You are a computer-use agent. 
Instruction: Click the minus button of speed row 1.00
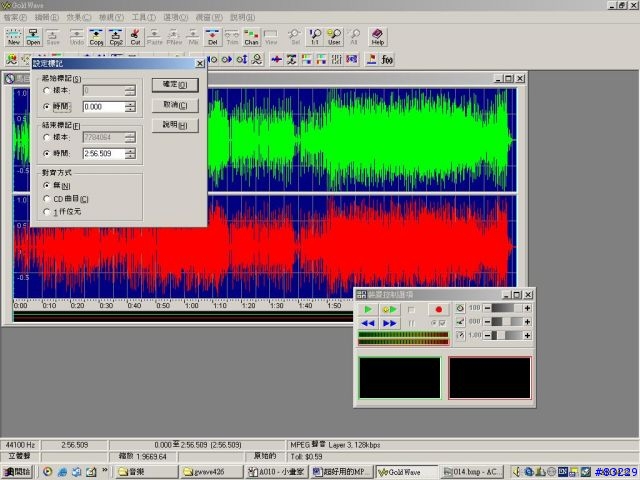[x=487, y=336]
